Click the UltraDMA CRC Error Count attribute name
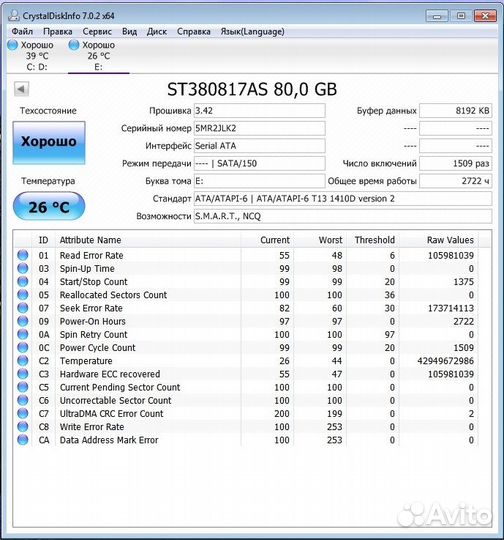This screenshot has width=504, height=540. click(112, 414)
